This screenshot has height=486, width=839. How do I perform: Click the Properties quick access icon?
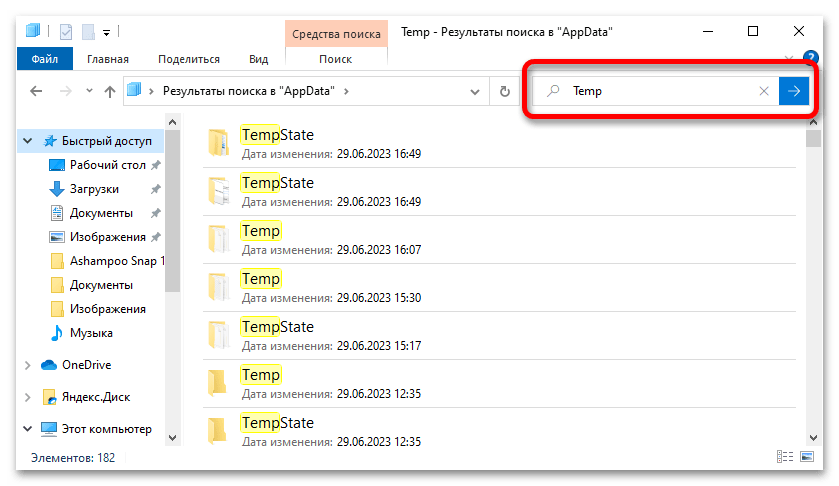[x=66, y=32]
